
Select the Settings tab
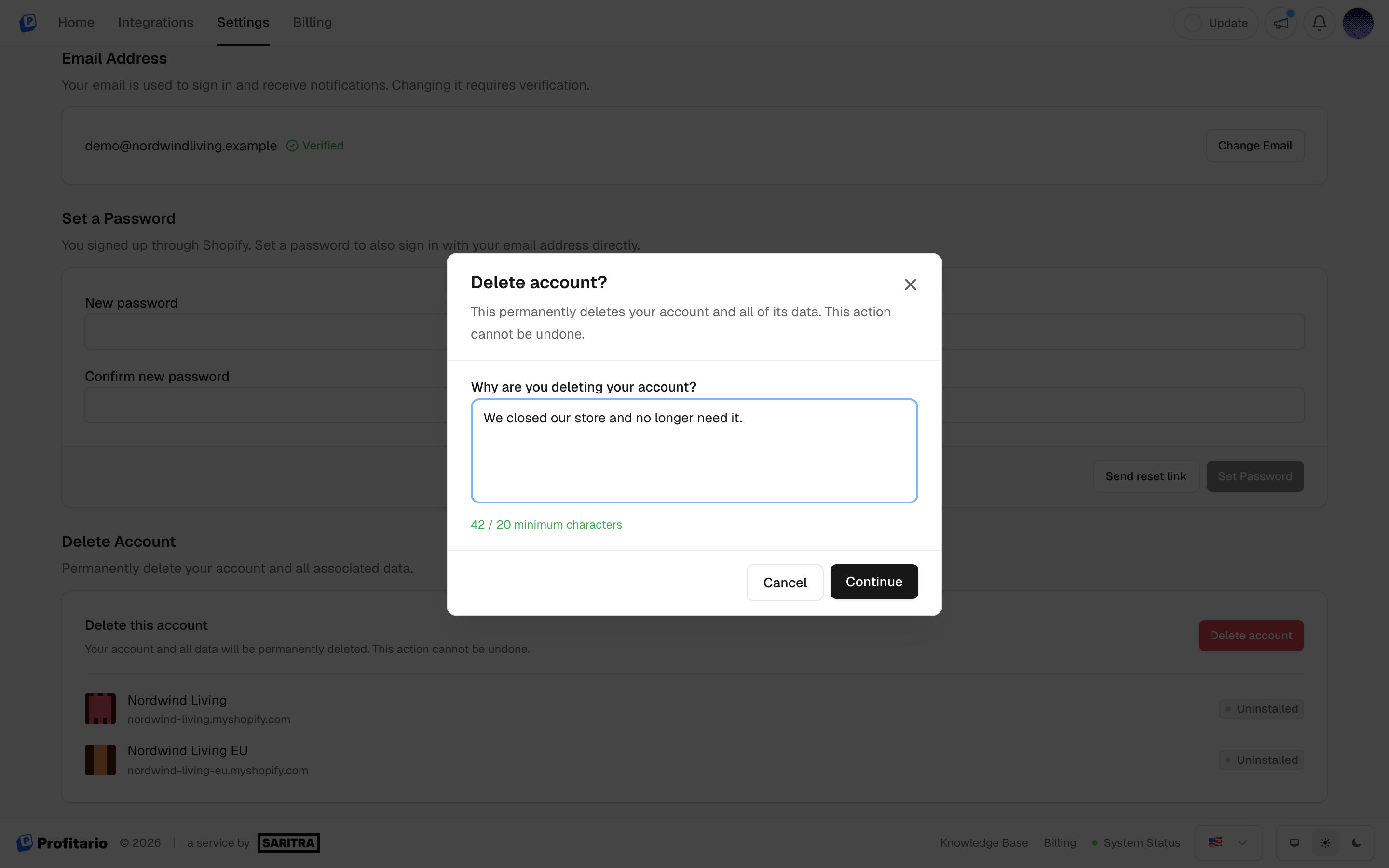click(x=243, y=22)
